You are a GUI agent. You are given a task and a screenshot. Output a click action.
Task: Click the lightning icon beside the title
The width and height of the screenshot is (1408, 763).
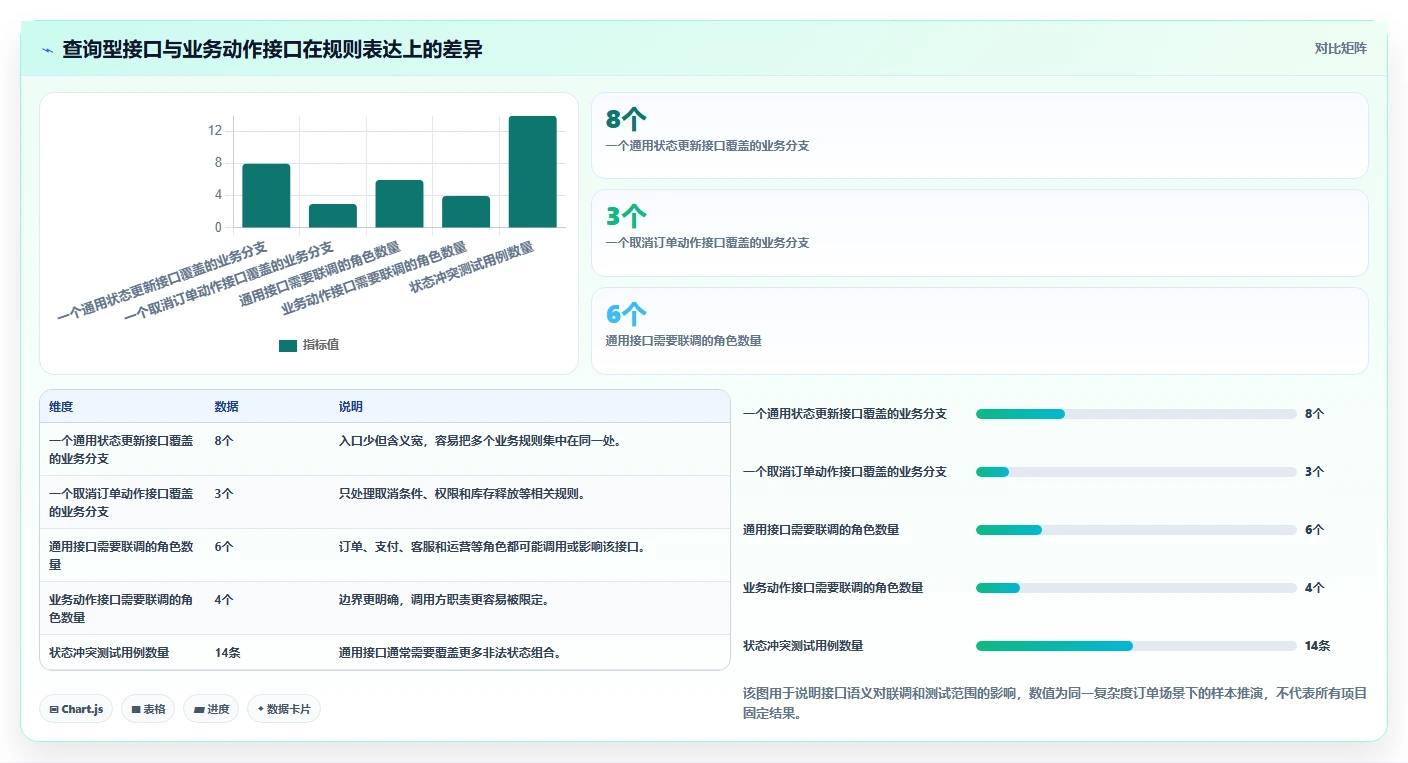47,49
